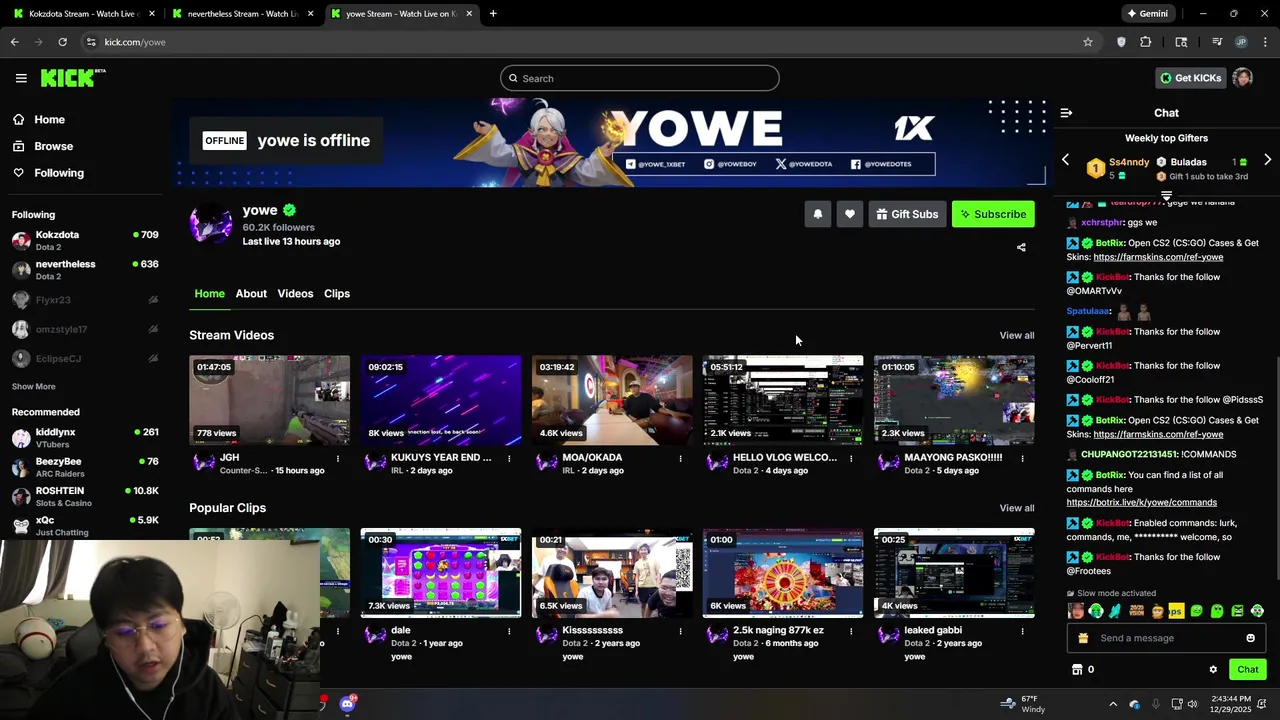Open options menu for dale clip
Viewport: 1280px width, 720px height.
click(509, 632)
